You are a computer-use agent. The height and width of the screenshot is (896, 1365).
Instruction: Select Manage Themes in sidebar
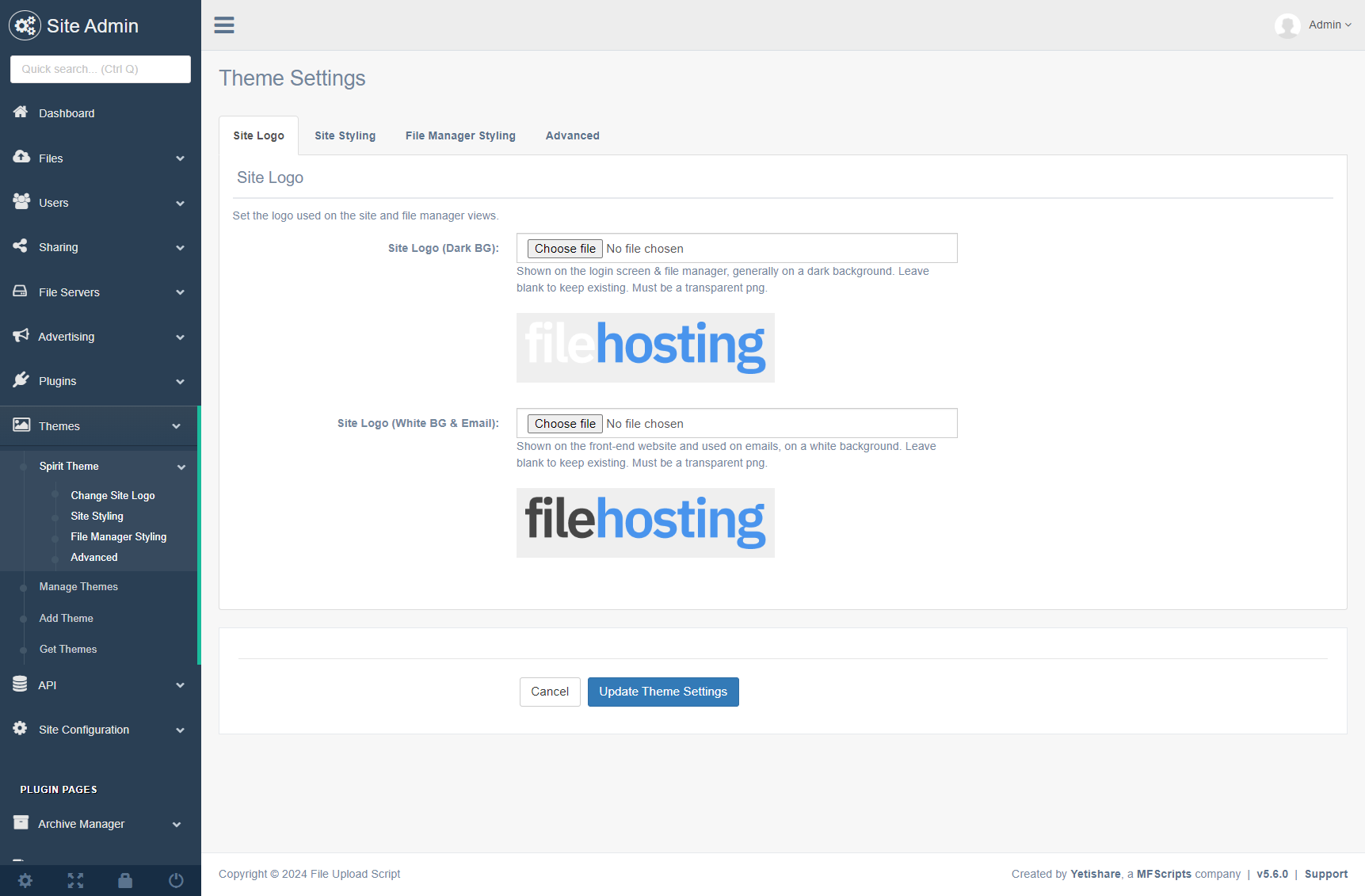coord(78,587)
